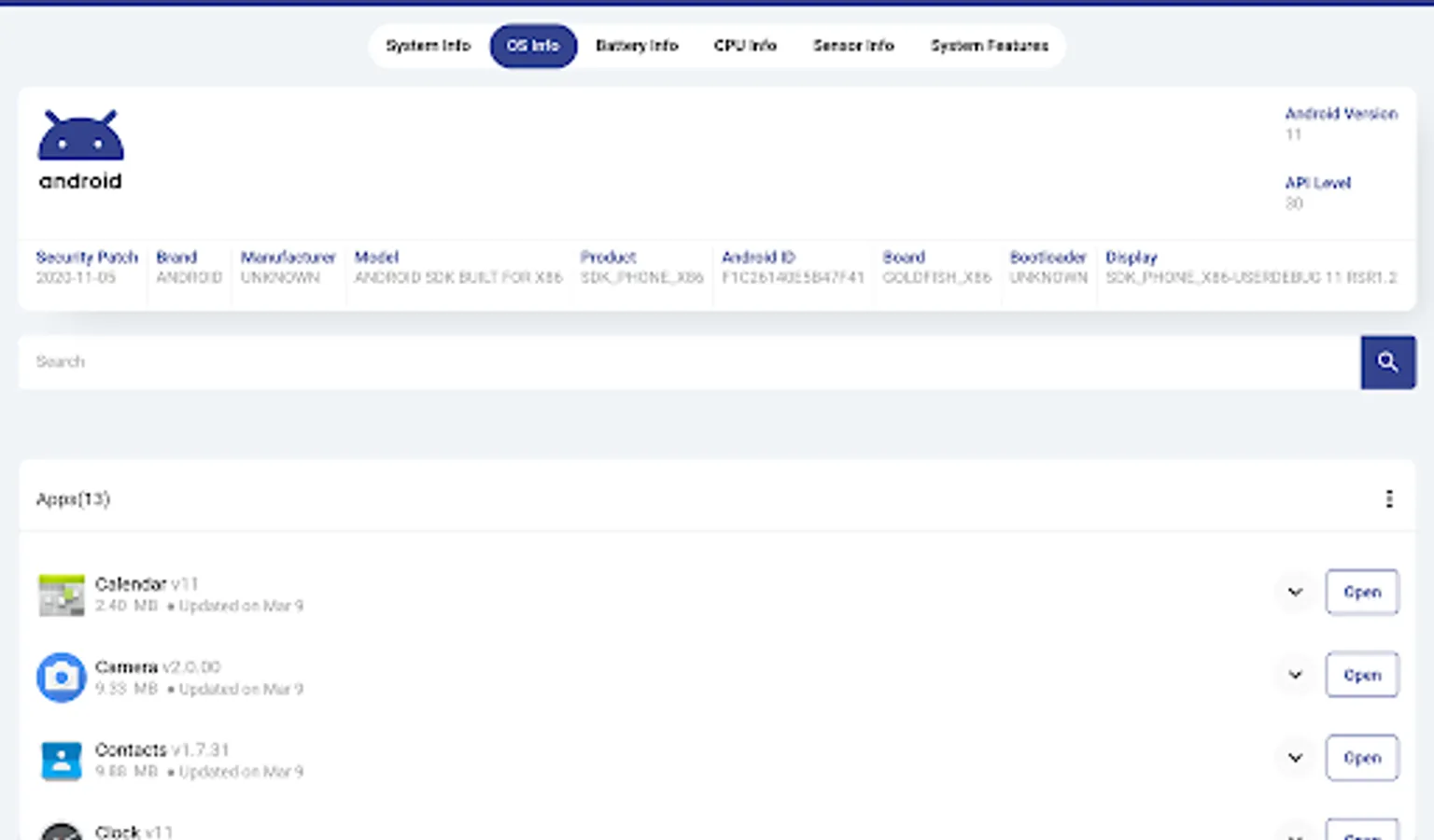Select the System Features tab
Image resolution: width=1434 pixels, height=840 pixels.
[989, 46]
